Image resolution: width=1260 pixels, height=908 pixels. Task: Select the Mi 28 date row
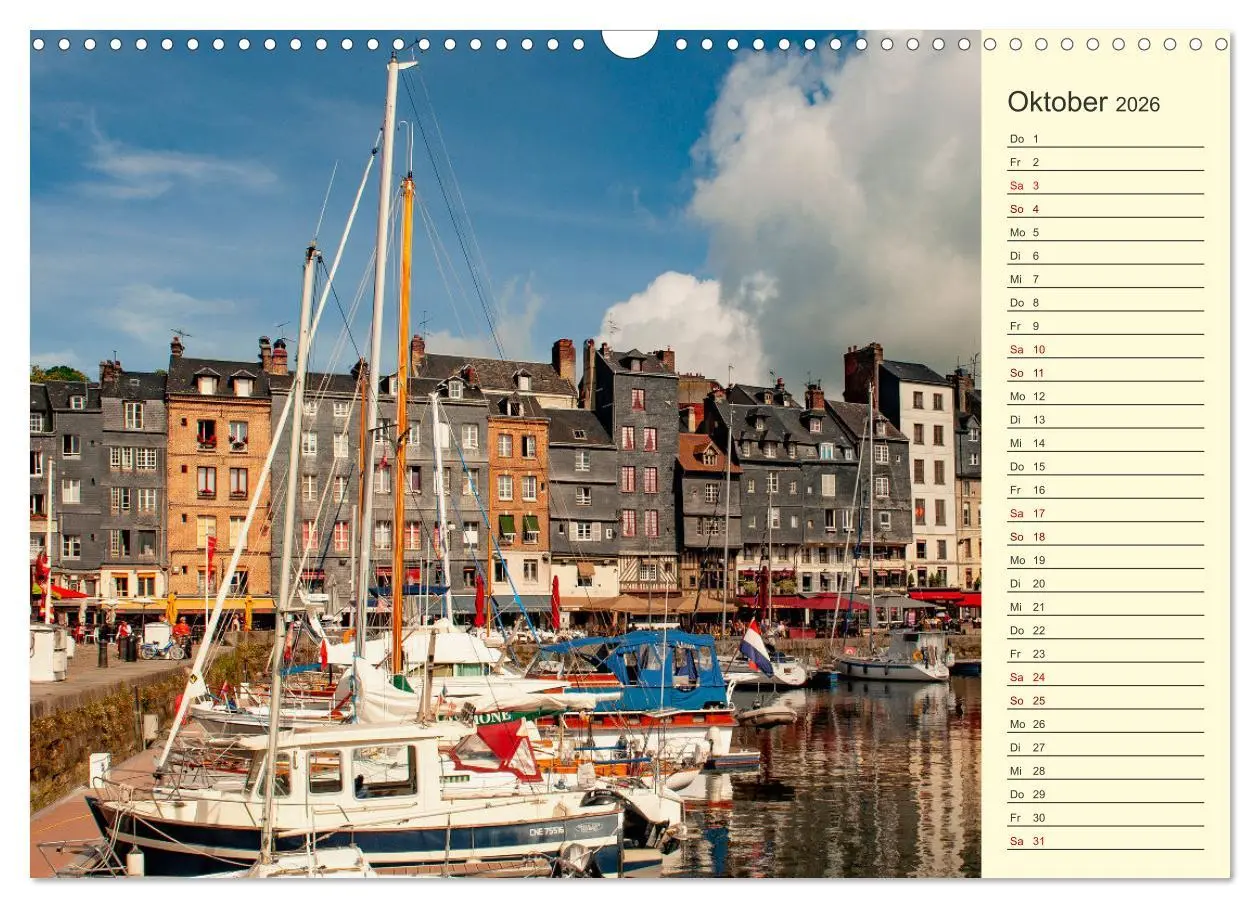click(x=1105, y=771)
